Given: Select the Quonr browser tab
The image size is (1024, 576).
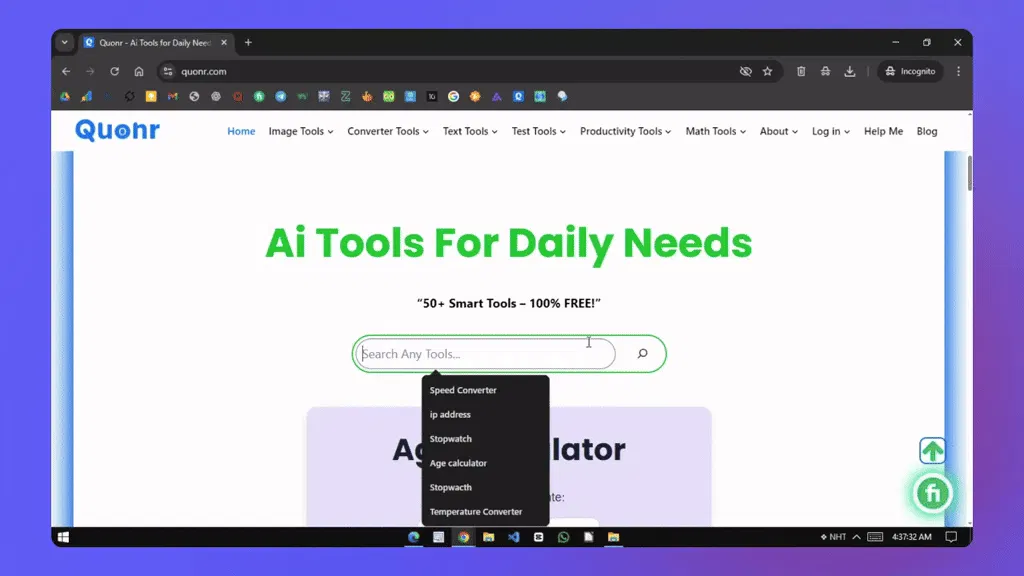Looking at the screenshot, I should (x=155, y=42).
